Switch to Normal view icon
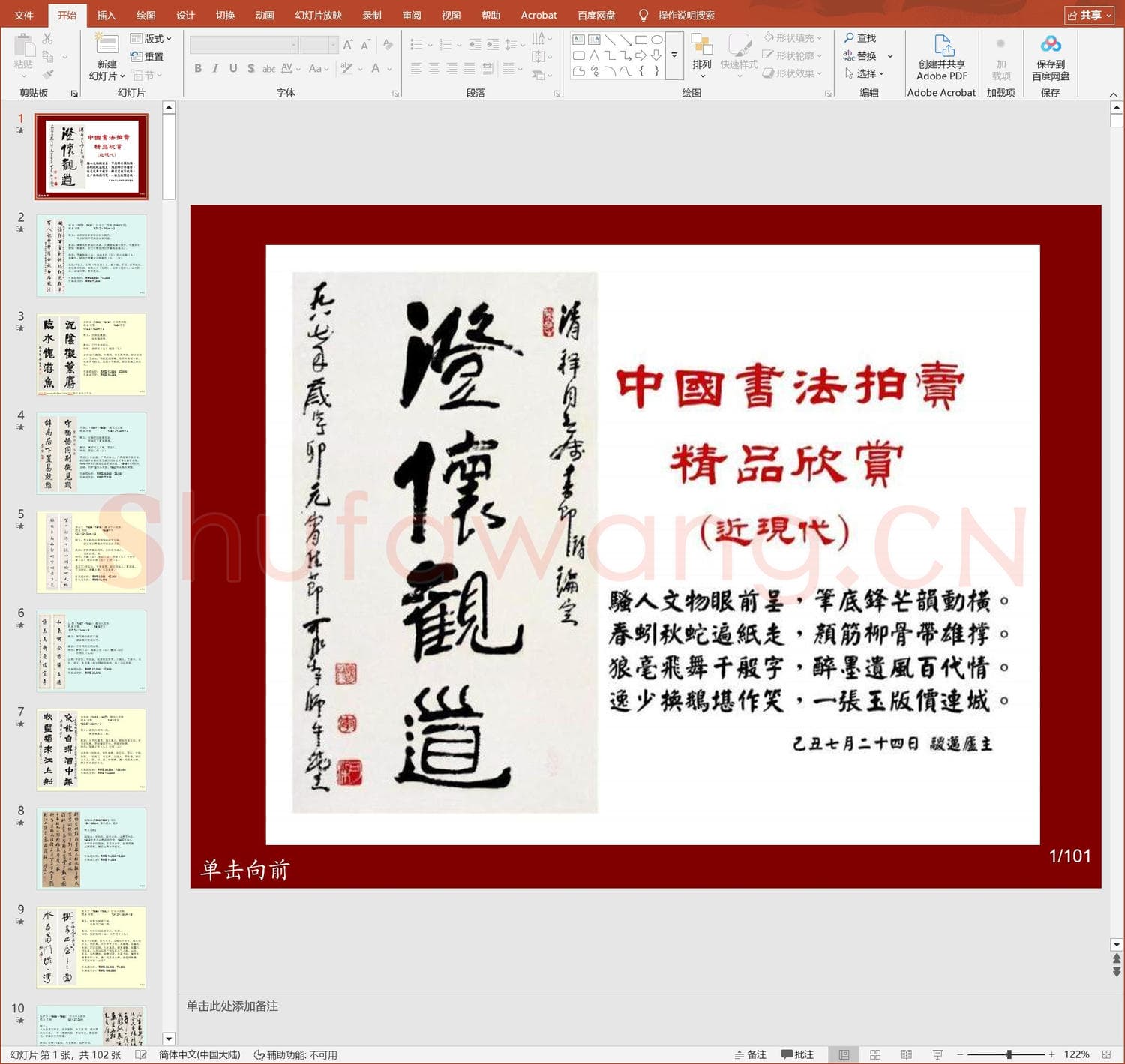This screenshot has width=1125, height=1064. 844,1054
